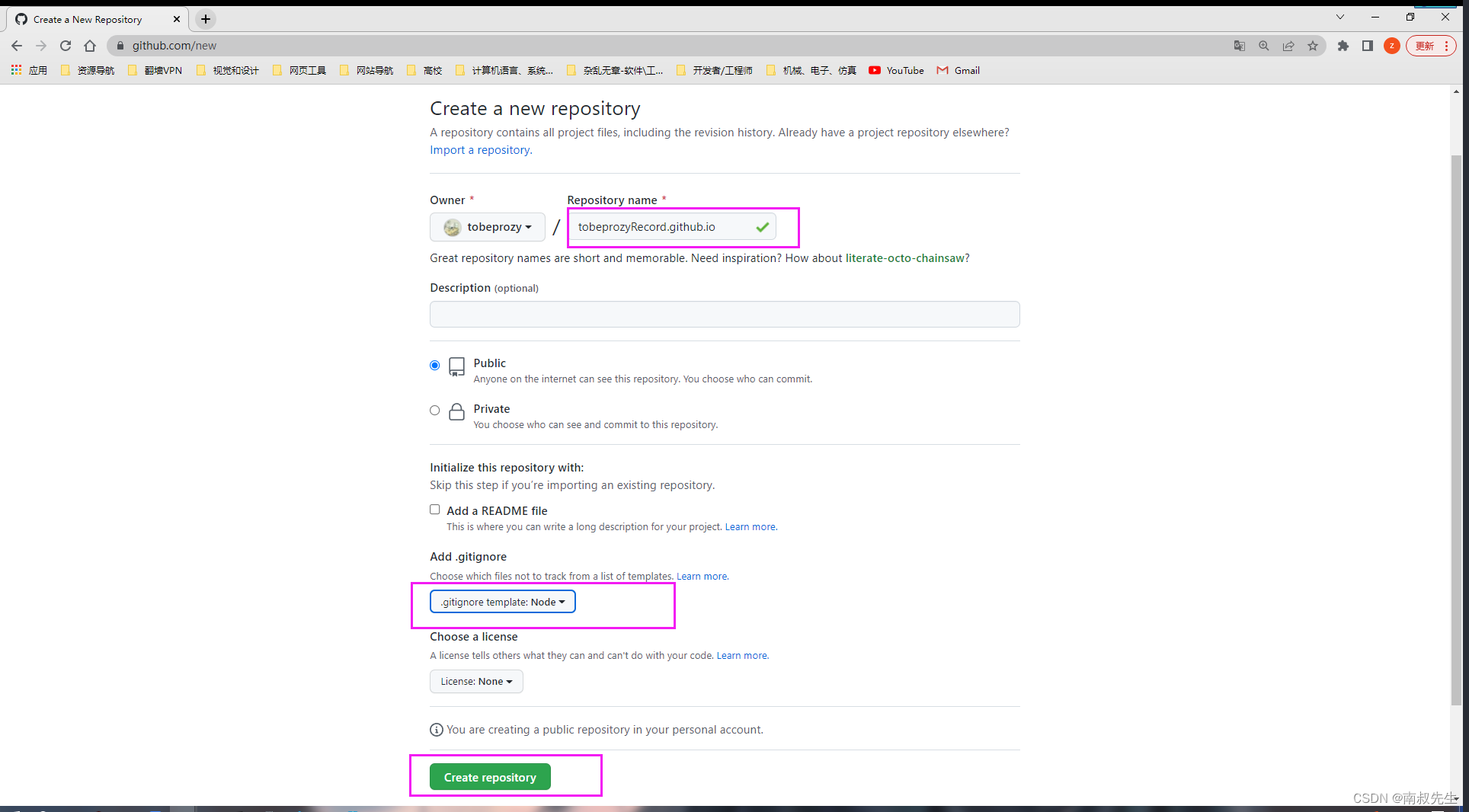
Task: Open the 开发者/工程师 bookmark folder
Action: (715, 70)
